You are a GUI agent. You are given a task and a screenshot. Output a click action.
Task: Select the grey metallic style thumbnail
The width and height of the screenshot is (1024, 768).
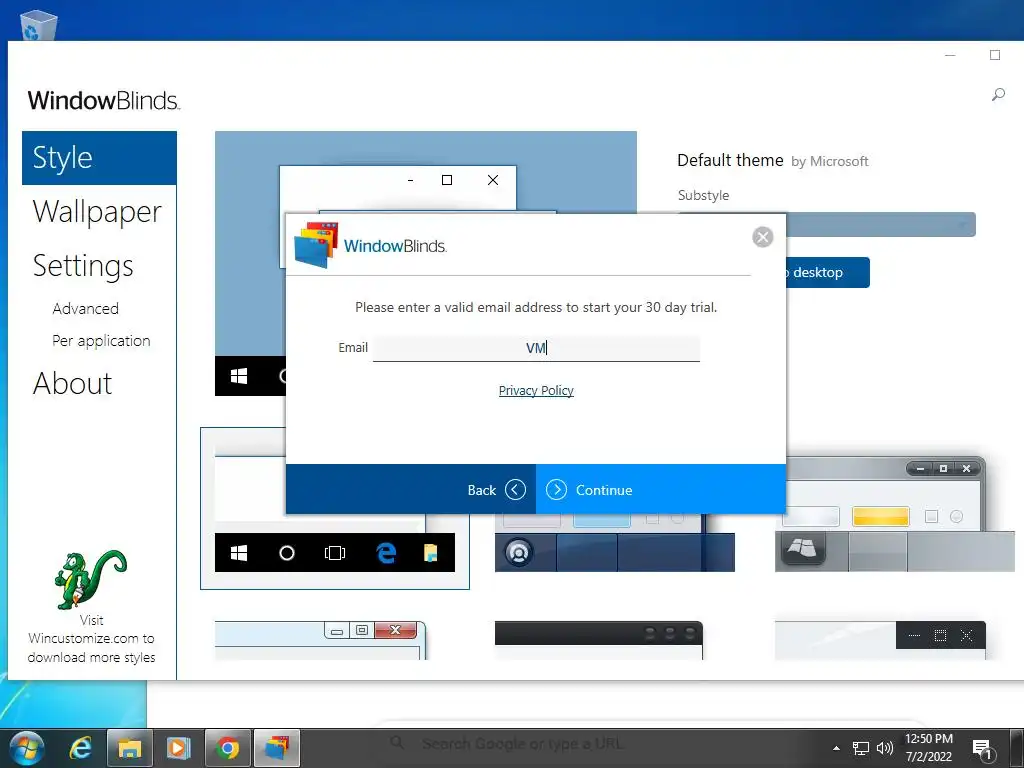(x=894, y=514)
